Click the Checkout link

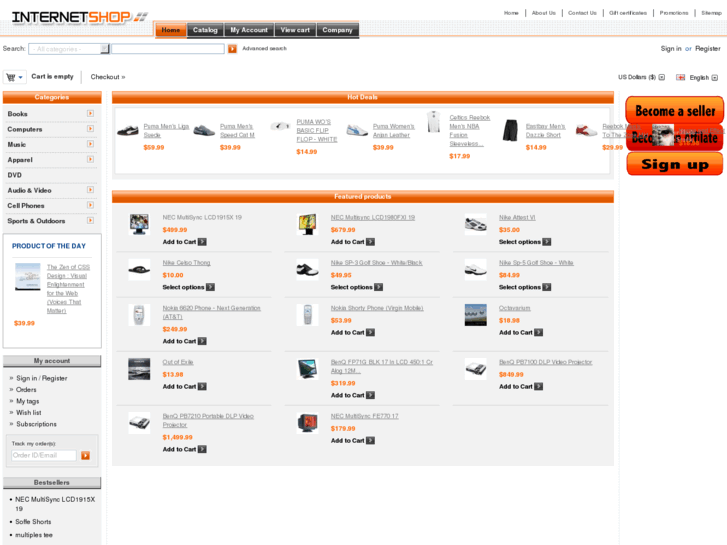[x=108, y=77]
